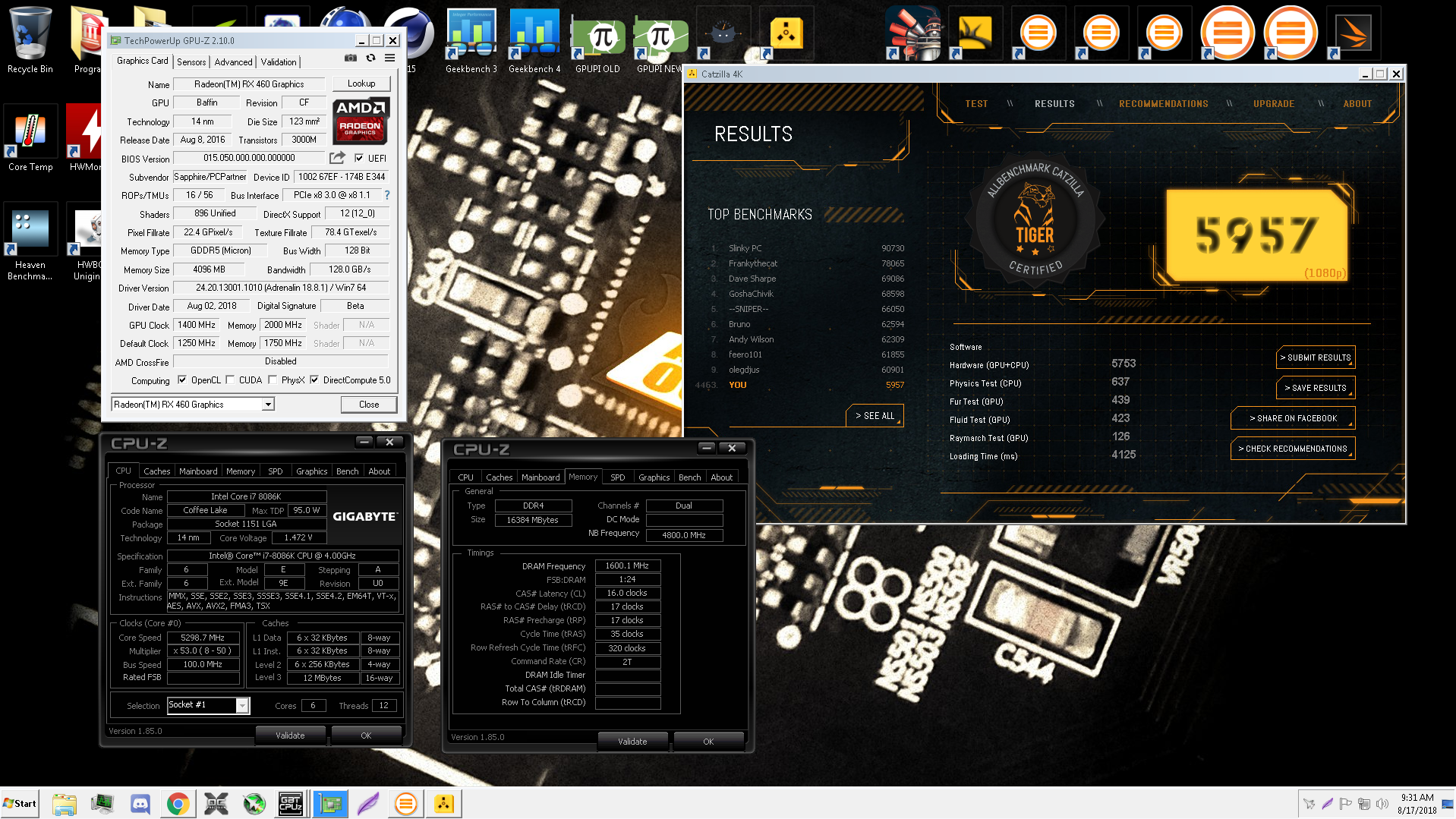Viewport: 1456px width, 819px height.
Task: Open the Bench tab in left CPU-Z window
Action: point(348,471)
